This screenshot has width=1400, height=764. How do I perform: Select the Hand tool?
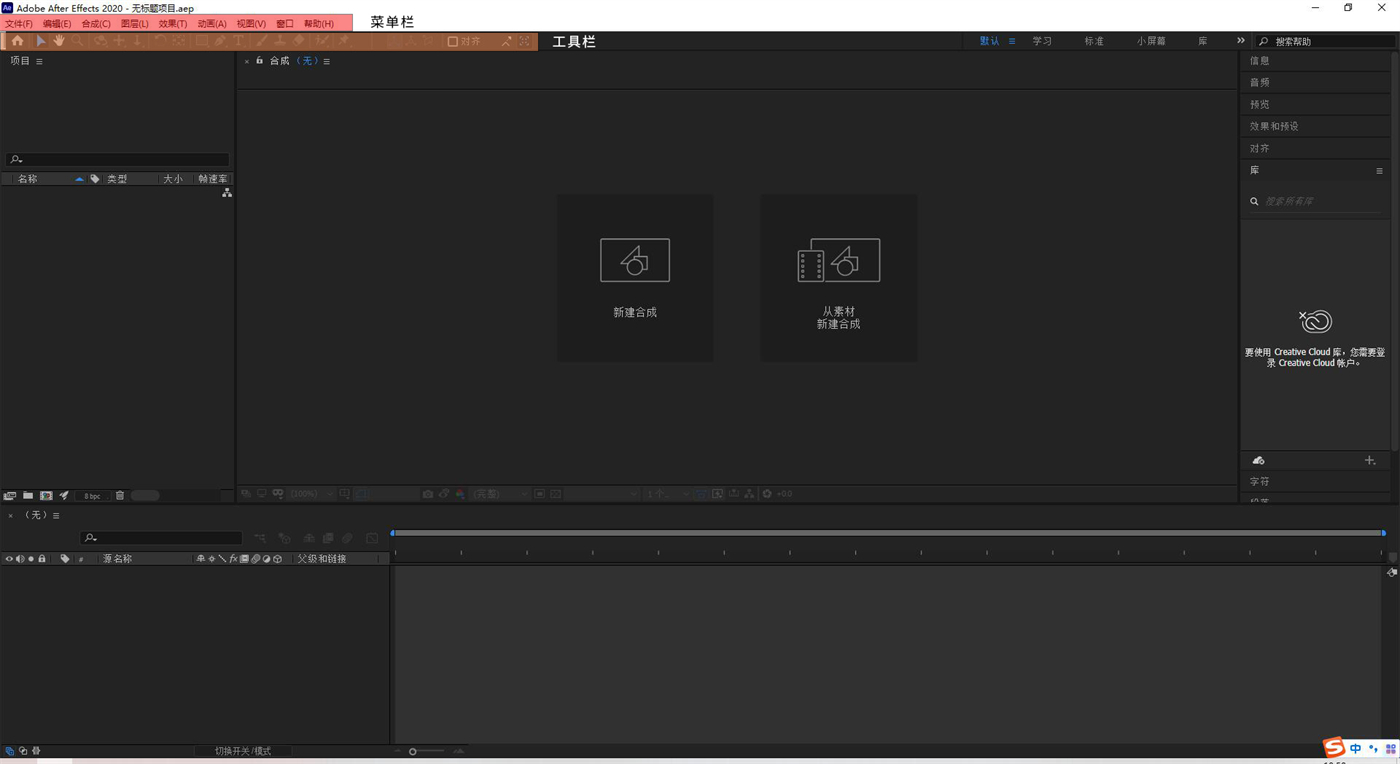(x=59, y=41)
